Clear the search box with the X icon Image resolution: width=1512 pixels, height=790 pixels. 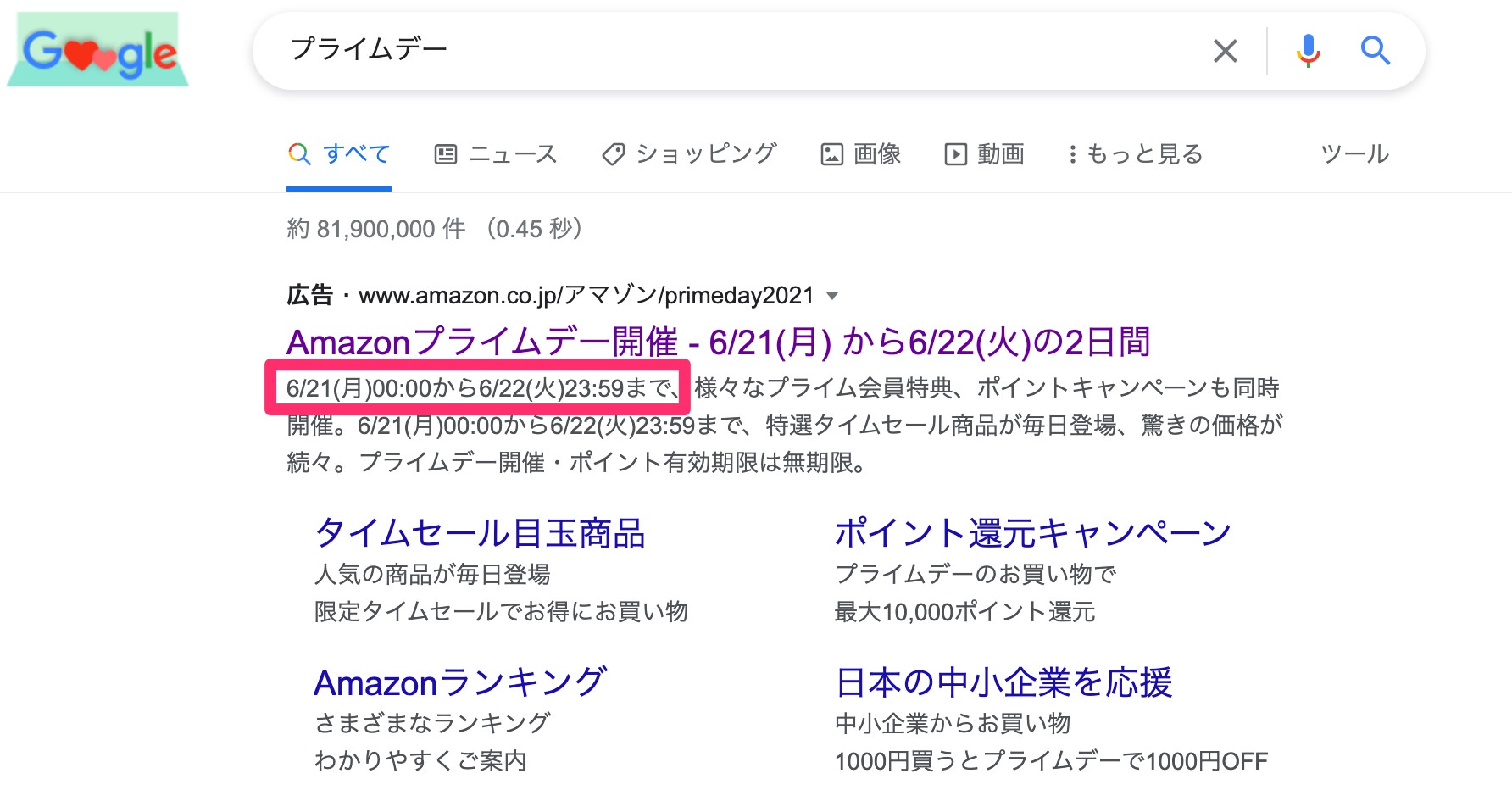click(1226, 51)
